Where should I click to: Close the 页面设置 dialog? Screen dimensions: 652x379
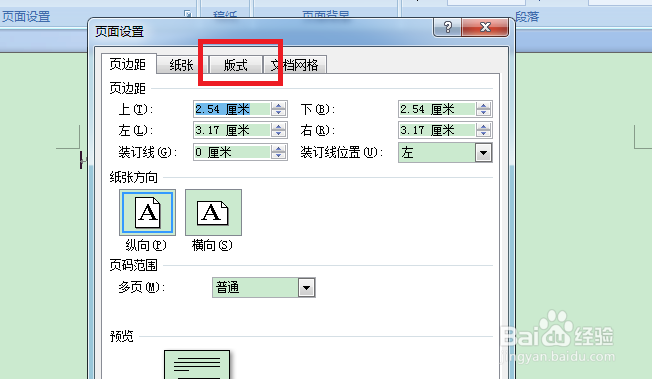point(485,27)
